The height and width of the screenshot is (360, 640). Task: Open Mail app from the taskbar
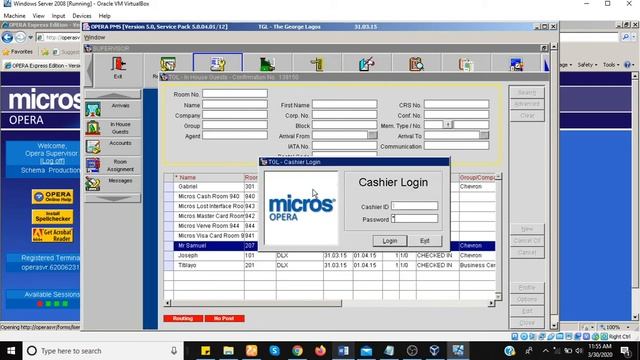pos(366,351)
